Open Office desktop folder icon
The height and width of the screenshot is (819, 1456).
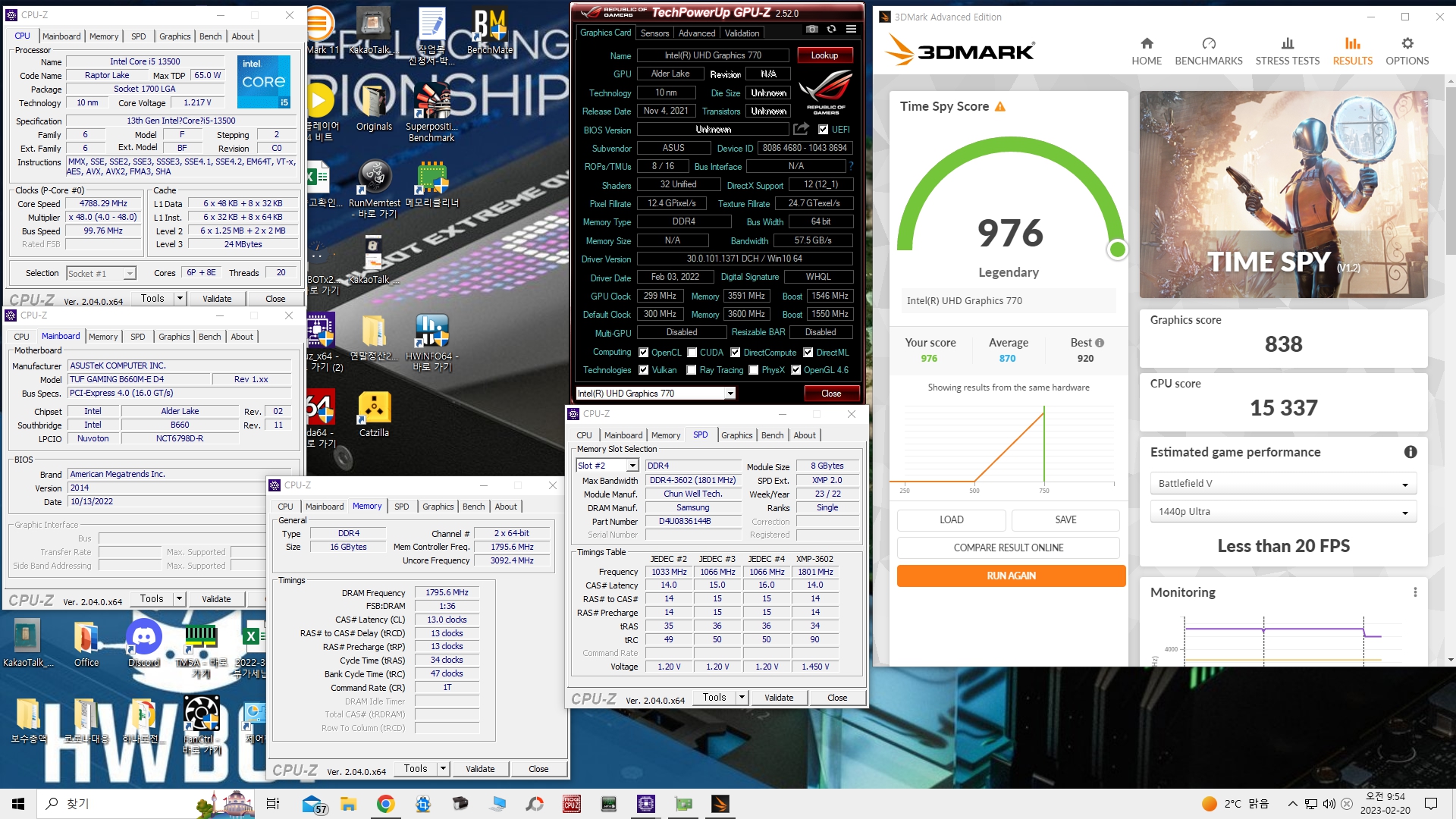pyautogui.click(x=86, y=644)
